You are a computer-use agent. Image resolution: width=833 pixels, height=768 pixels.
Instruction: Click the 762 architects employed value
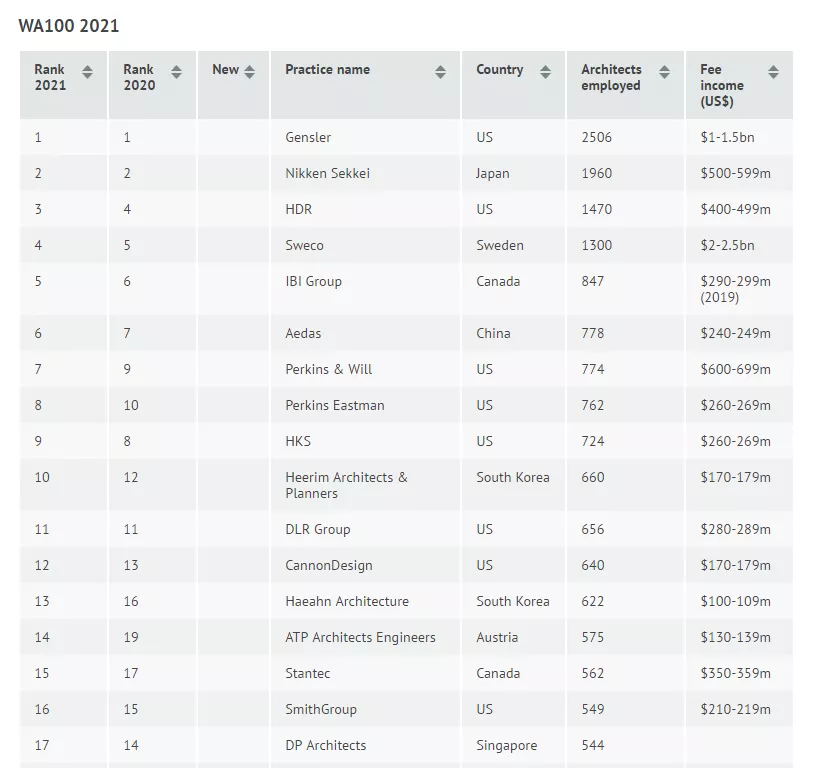593,405
